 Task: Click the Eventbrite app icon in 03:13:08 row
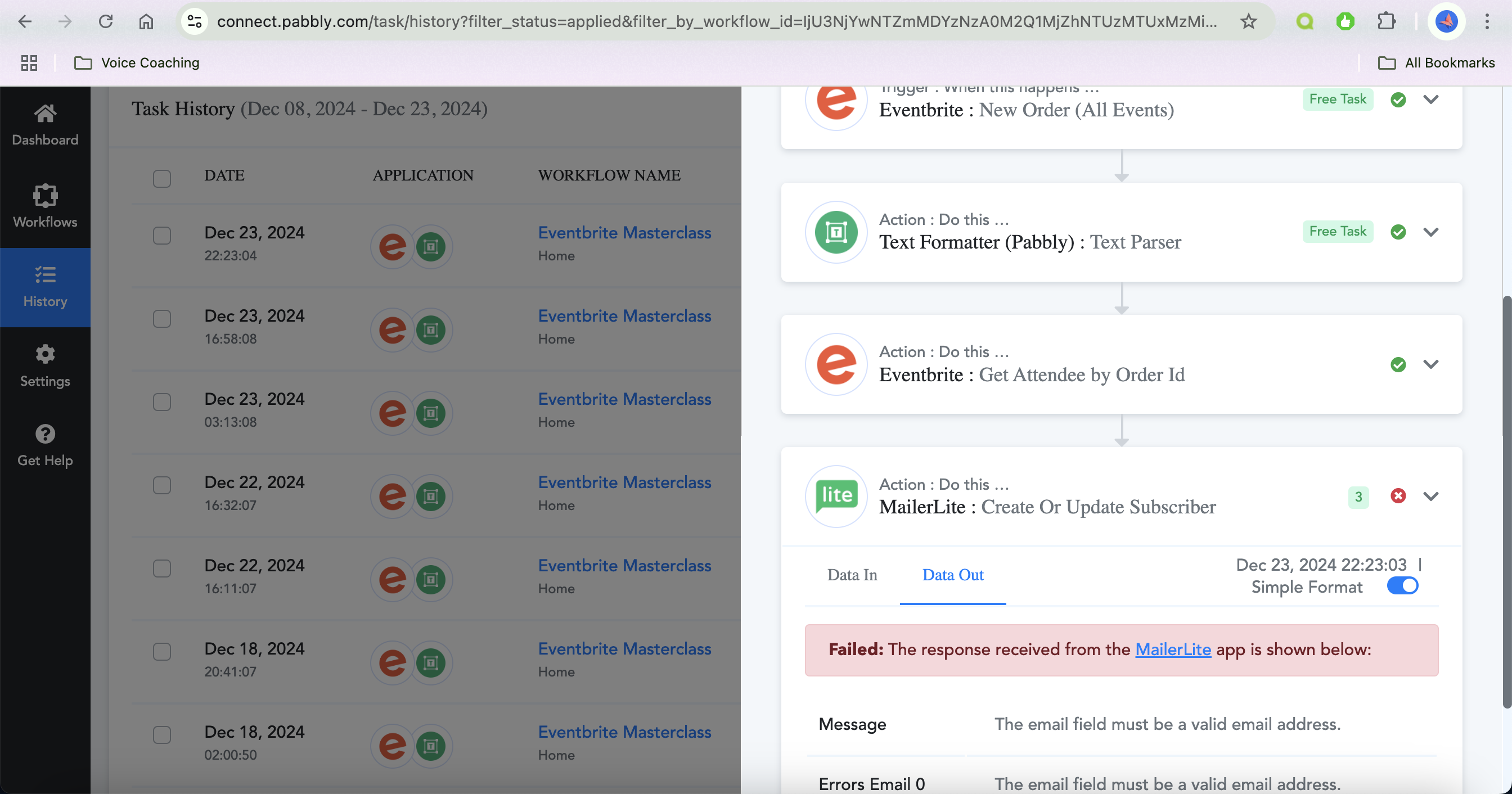[x=393, y=414]
